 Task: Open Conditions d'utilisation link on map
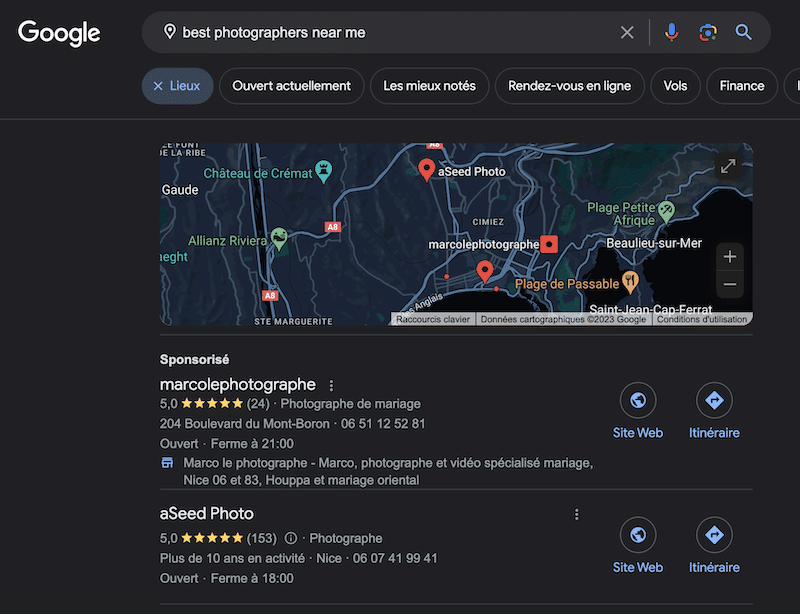point(702,320)
